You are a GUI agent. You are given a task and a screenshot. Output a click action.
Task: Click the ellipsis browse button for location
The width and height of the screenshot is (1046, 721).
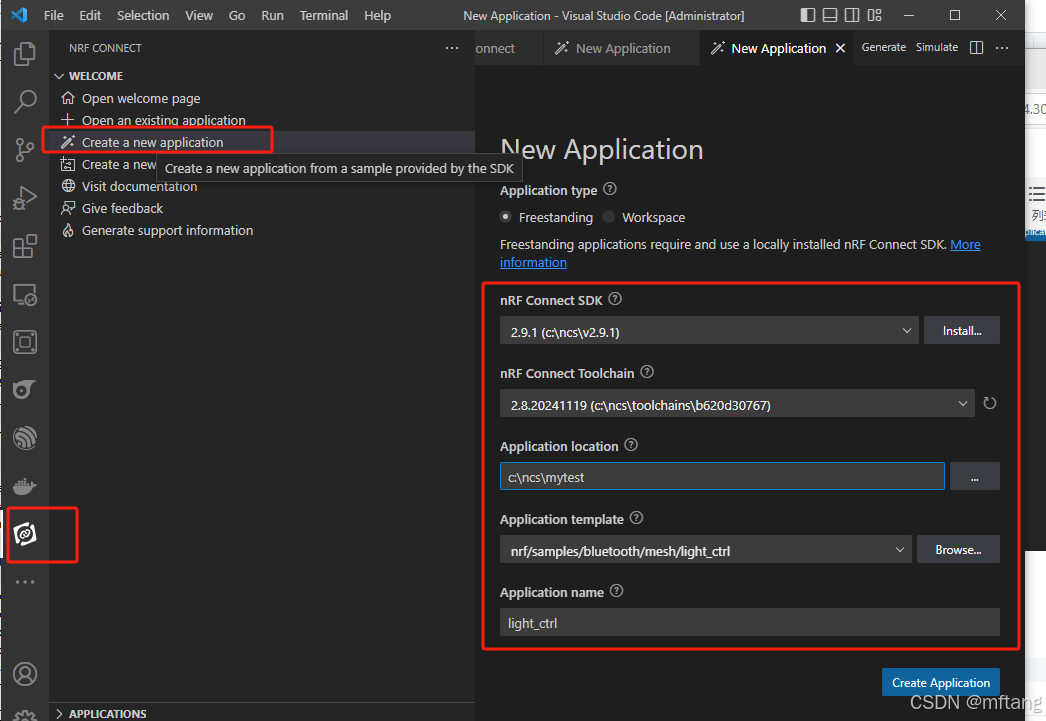(975, 477)
